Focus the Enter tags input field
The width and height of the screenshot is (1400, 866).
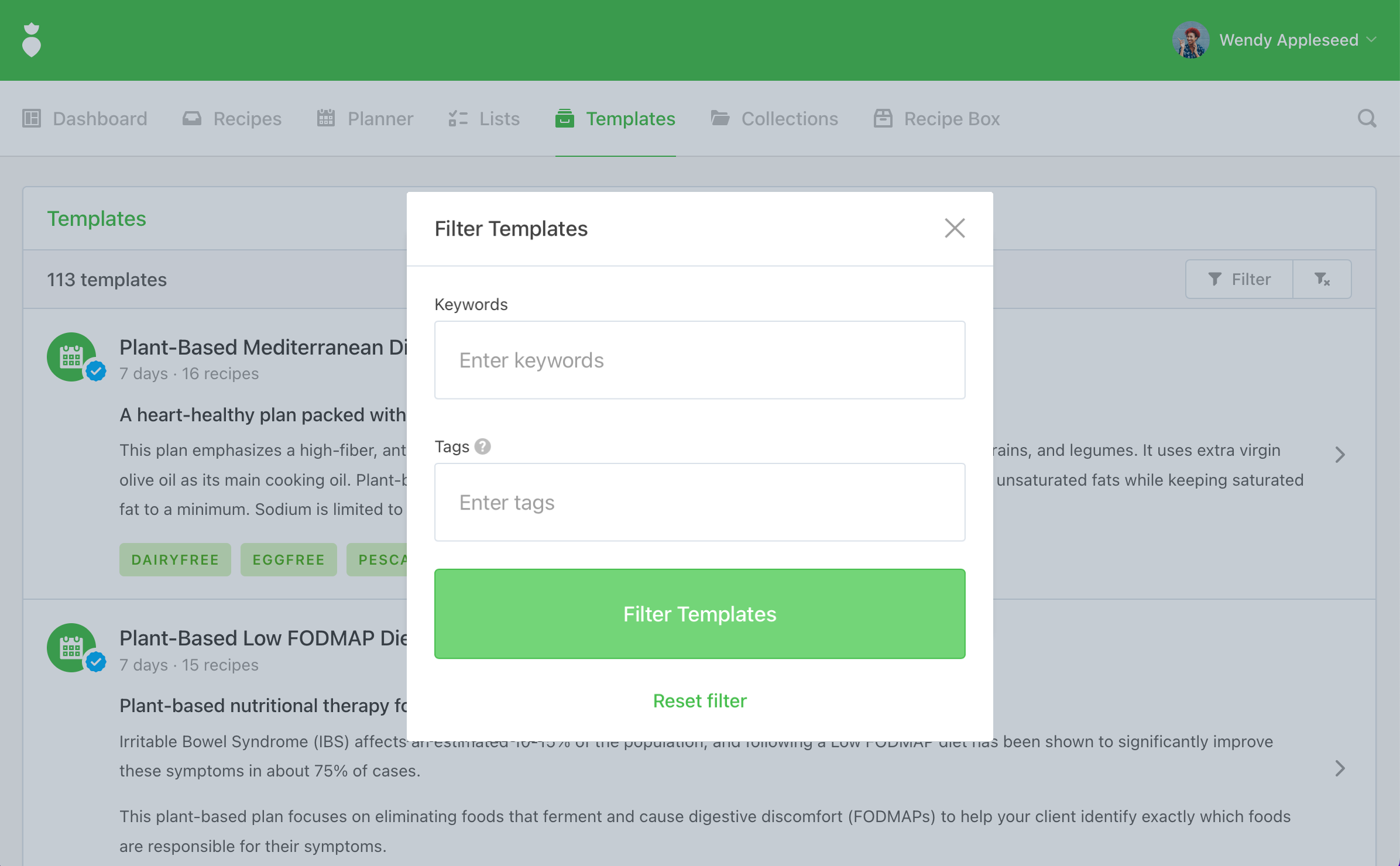(699, 502)
